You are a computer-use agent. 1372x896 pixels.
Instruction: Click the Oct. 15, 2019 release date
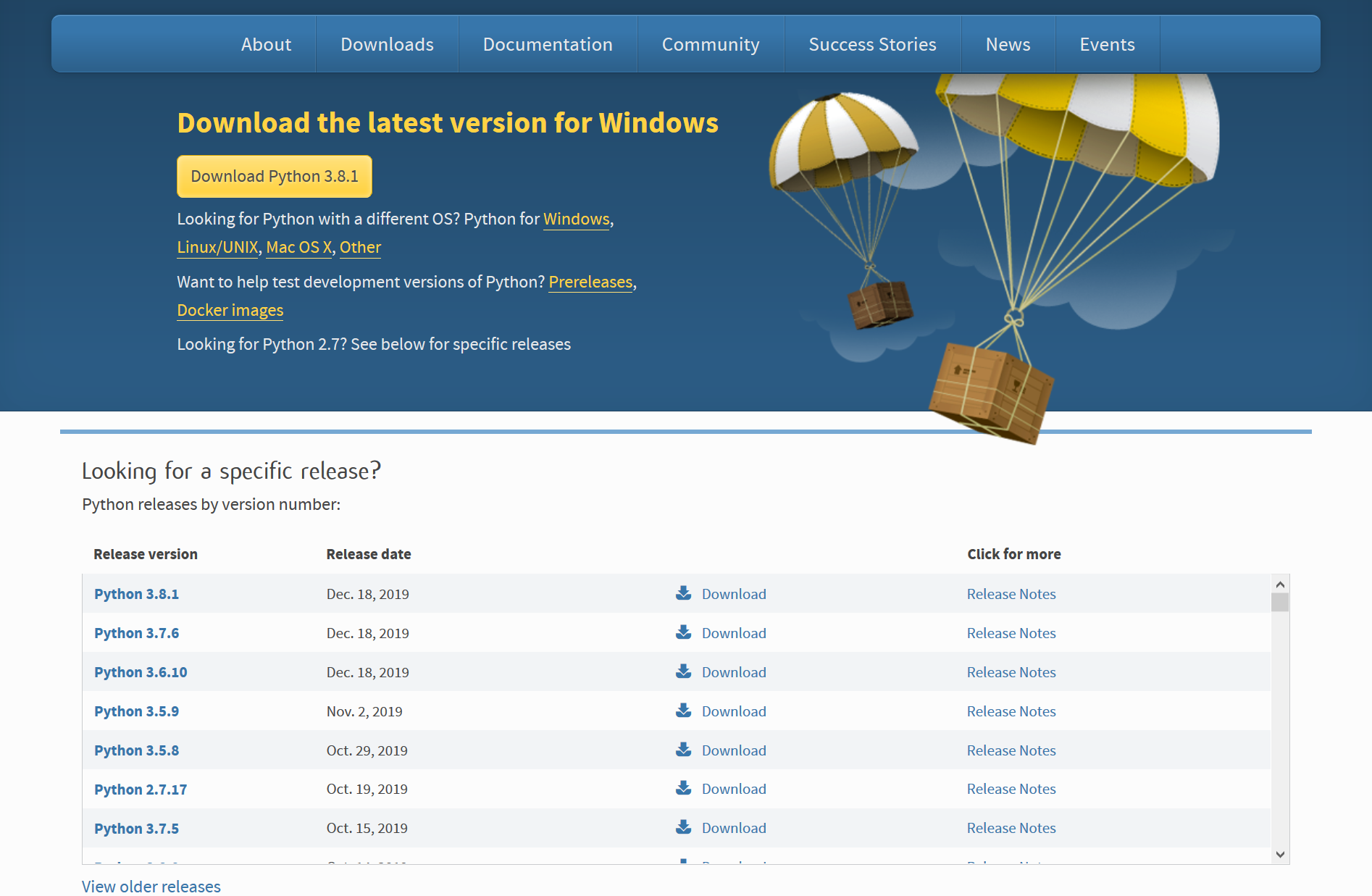(367, 828)
